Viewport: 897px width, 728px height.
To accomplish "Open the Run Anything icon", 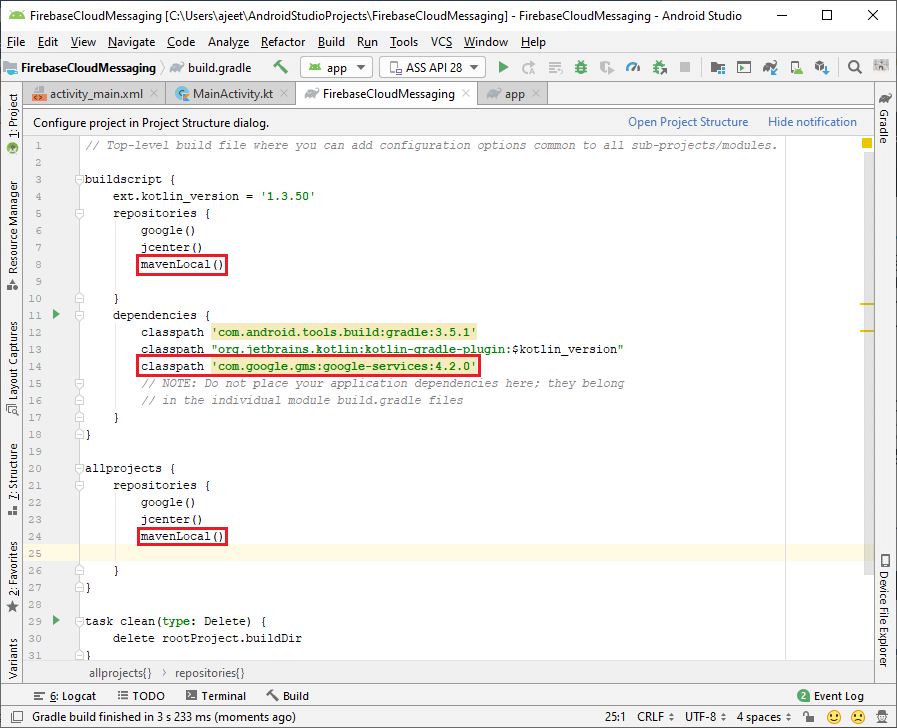I will (744, 67).
